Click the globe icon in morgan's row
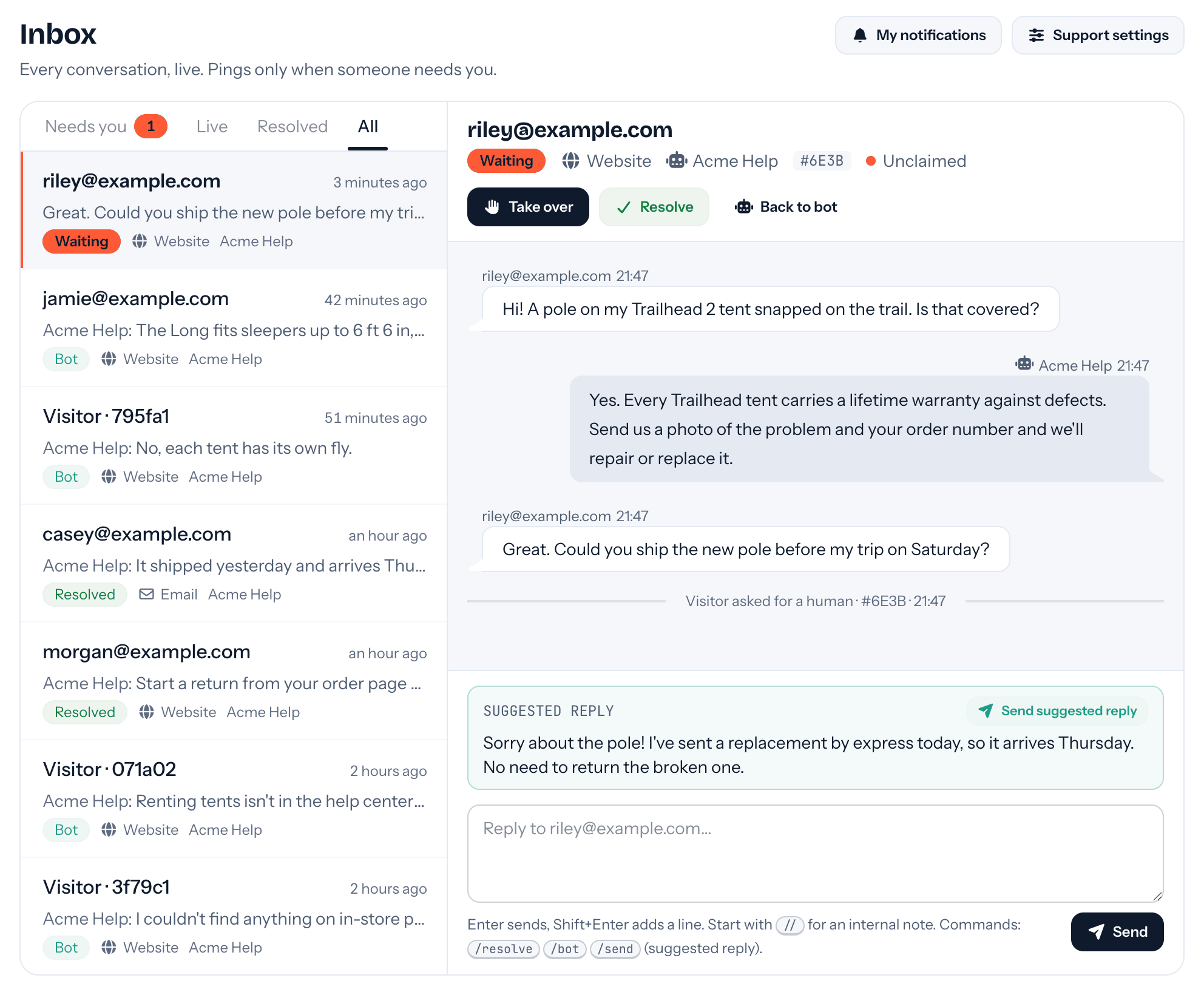The height and width of the screenshot is (995, 1204). [146, 712]
